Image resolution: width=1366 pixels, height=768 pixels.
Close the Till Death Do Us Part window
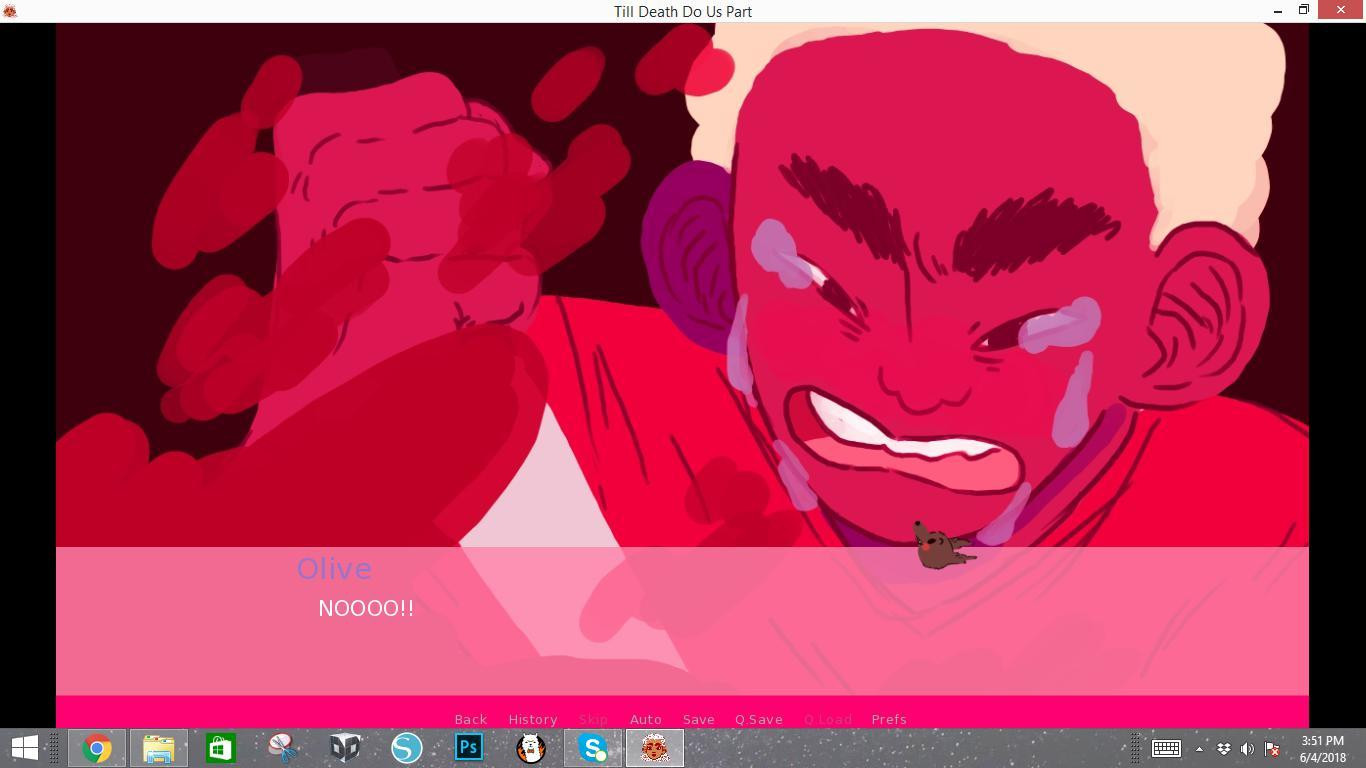tap(1342, 11)
